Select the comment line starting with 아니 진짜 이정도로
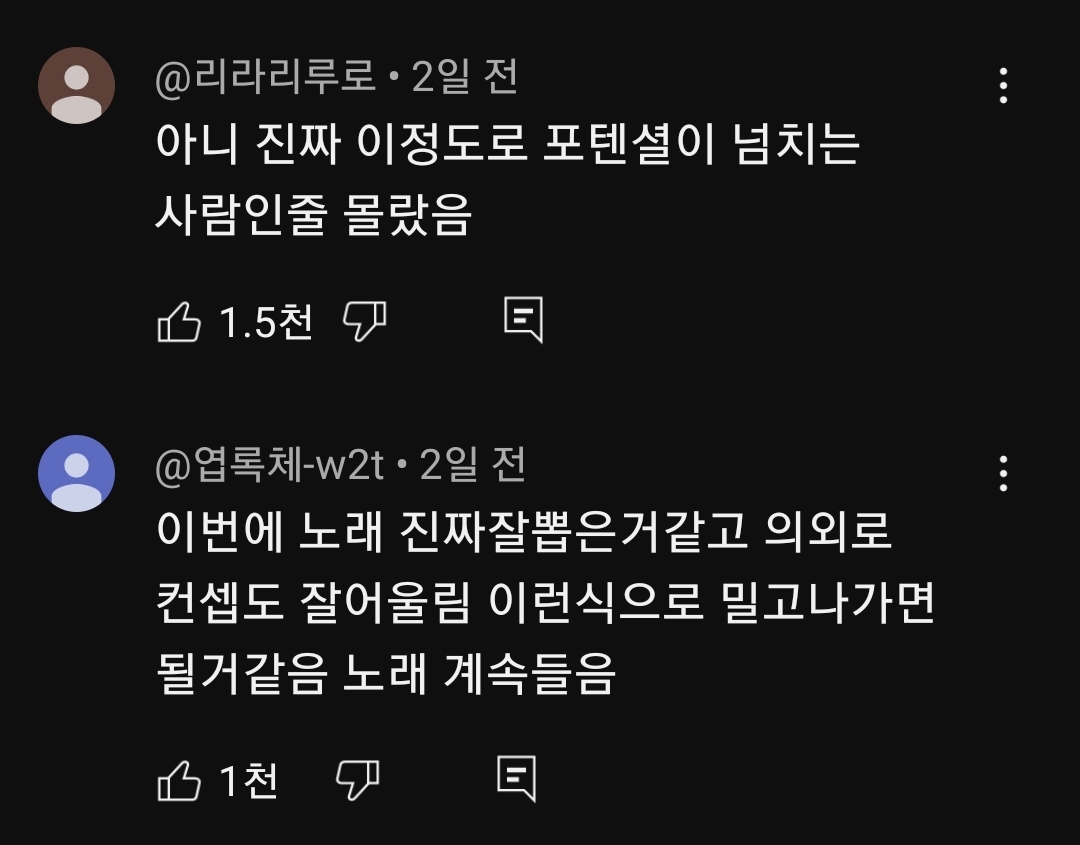This screenshot has width=1080, height=845. 508,145
